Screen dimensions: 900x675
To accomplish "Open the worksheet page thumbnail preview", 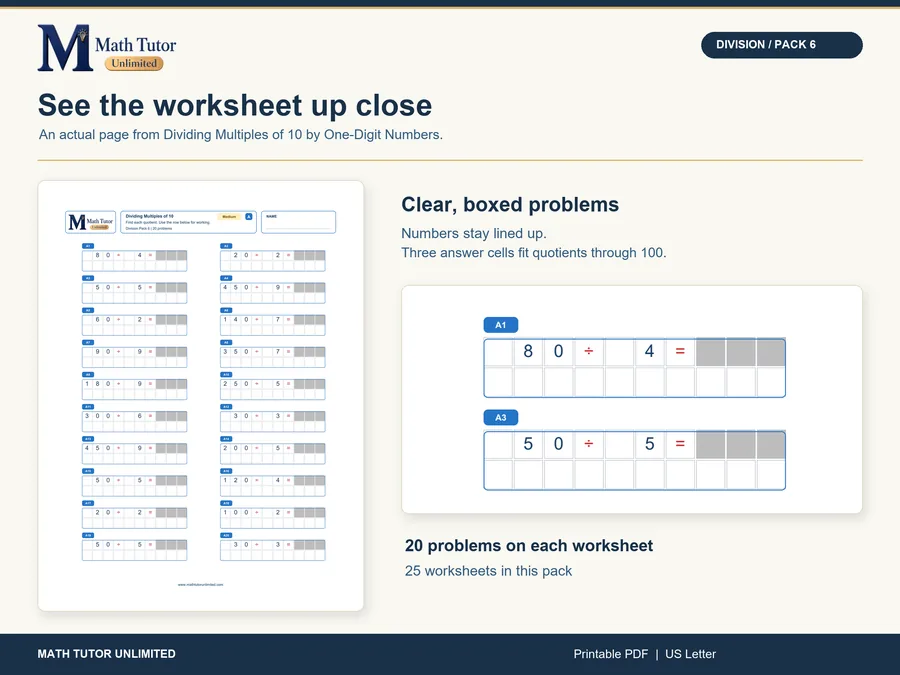I will coord(201,395).
